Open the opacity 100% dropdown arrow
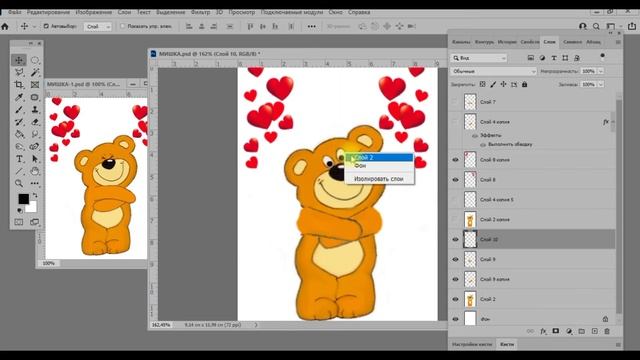 point(601,71)
